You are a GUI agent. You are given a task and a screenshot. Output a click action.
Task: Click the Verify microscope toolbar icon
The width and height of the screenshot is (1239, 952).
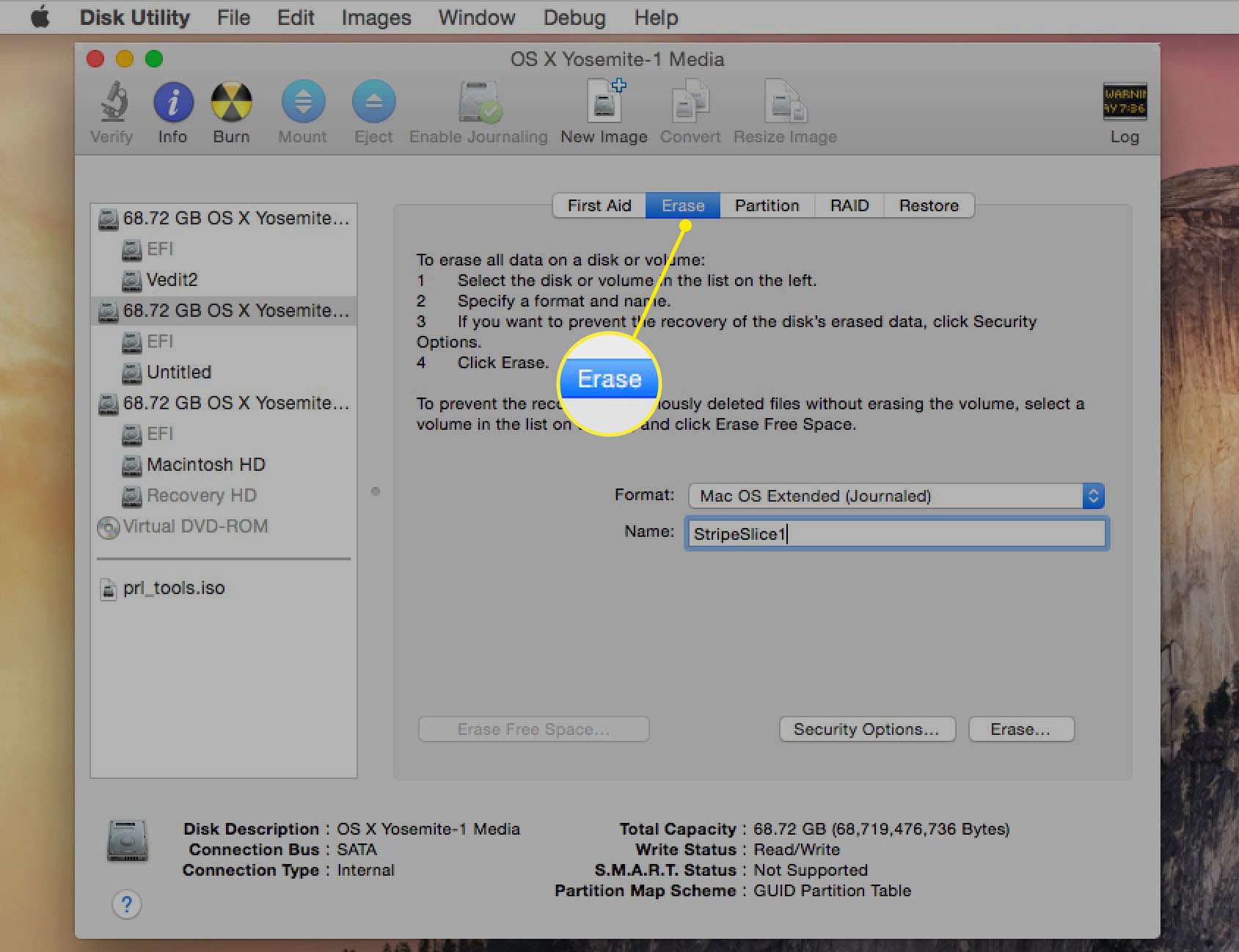point(113,101)
